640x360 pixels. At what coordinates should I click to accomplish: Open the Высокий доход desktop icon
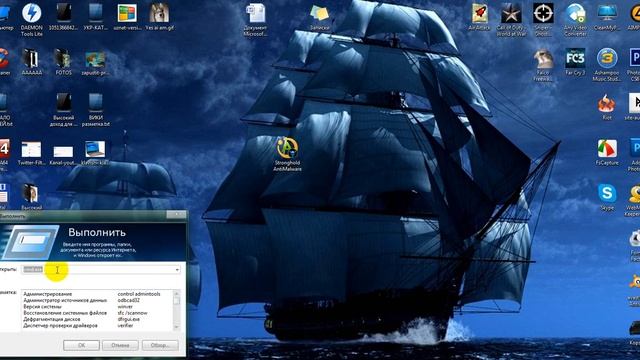point(64,110)
